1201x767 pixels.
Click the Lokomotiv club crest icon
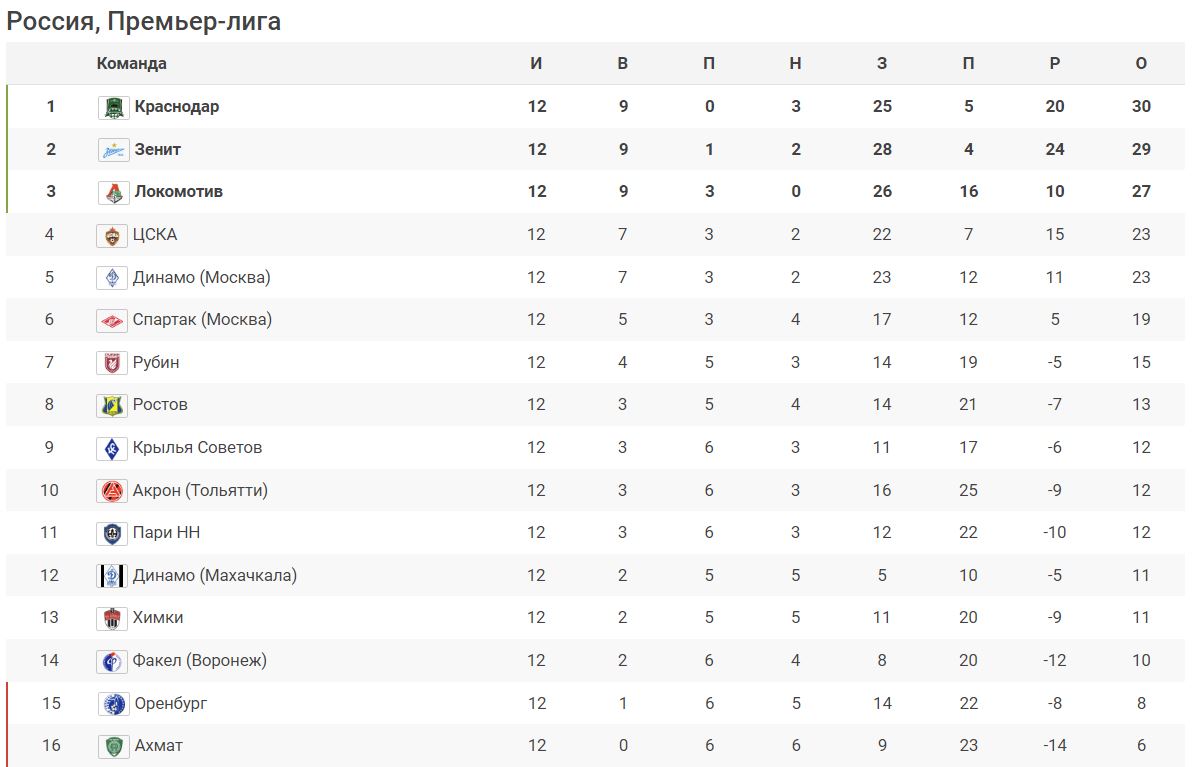pos(114,192)
